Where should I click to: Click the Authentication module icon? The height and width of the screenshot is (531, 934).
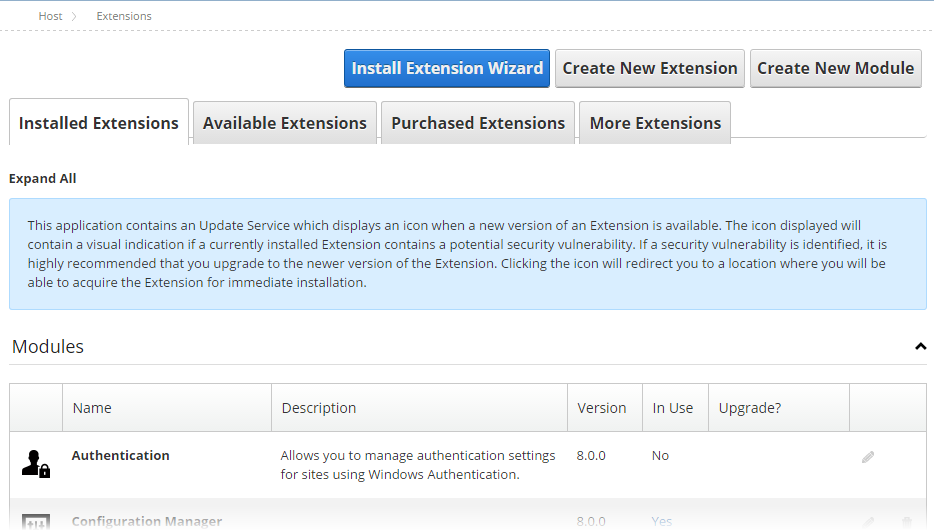tap(36, 464)
